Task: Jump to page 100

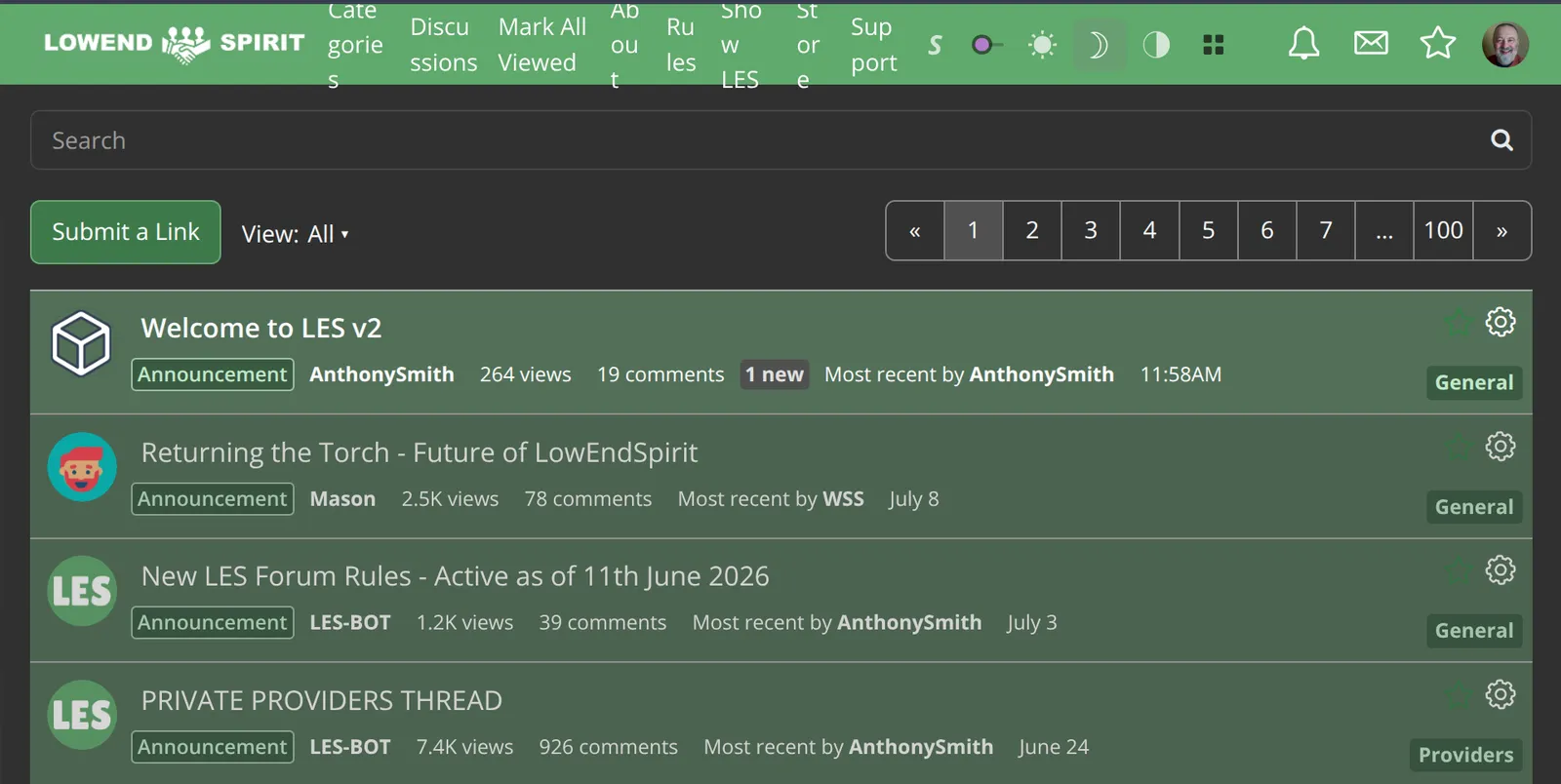Action: 1444,231
